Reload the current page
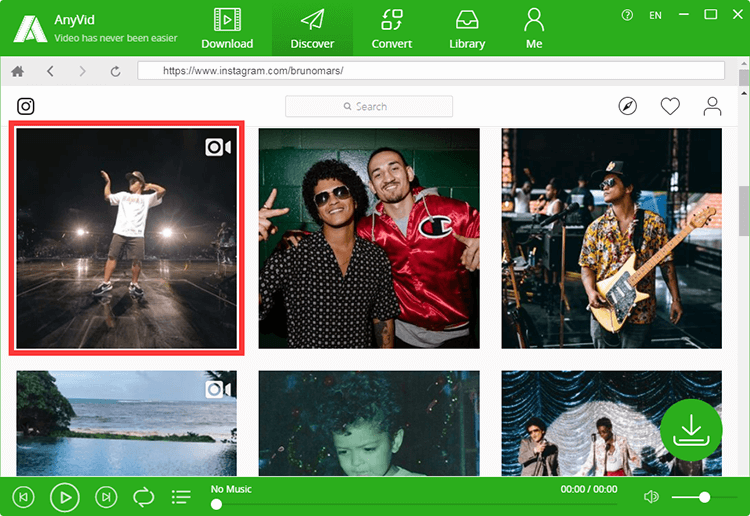 tap(115, 71)
